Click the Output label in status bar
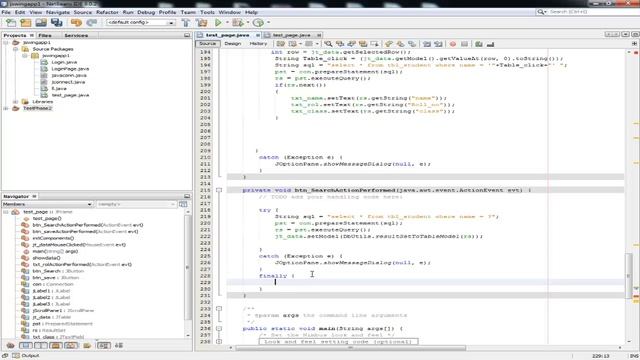This screenshot has height=360, width=640. pos(31,356)
